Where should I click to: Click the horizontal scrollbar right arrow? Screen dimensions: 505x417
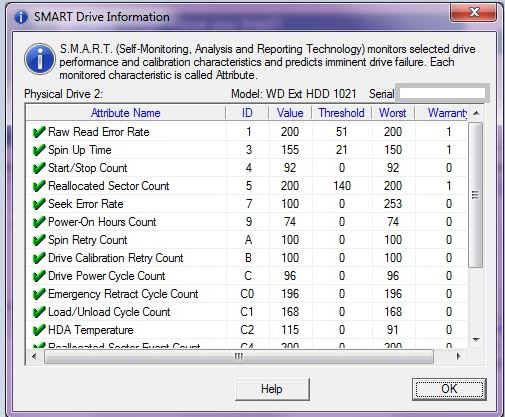click(x=458, y=356)
